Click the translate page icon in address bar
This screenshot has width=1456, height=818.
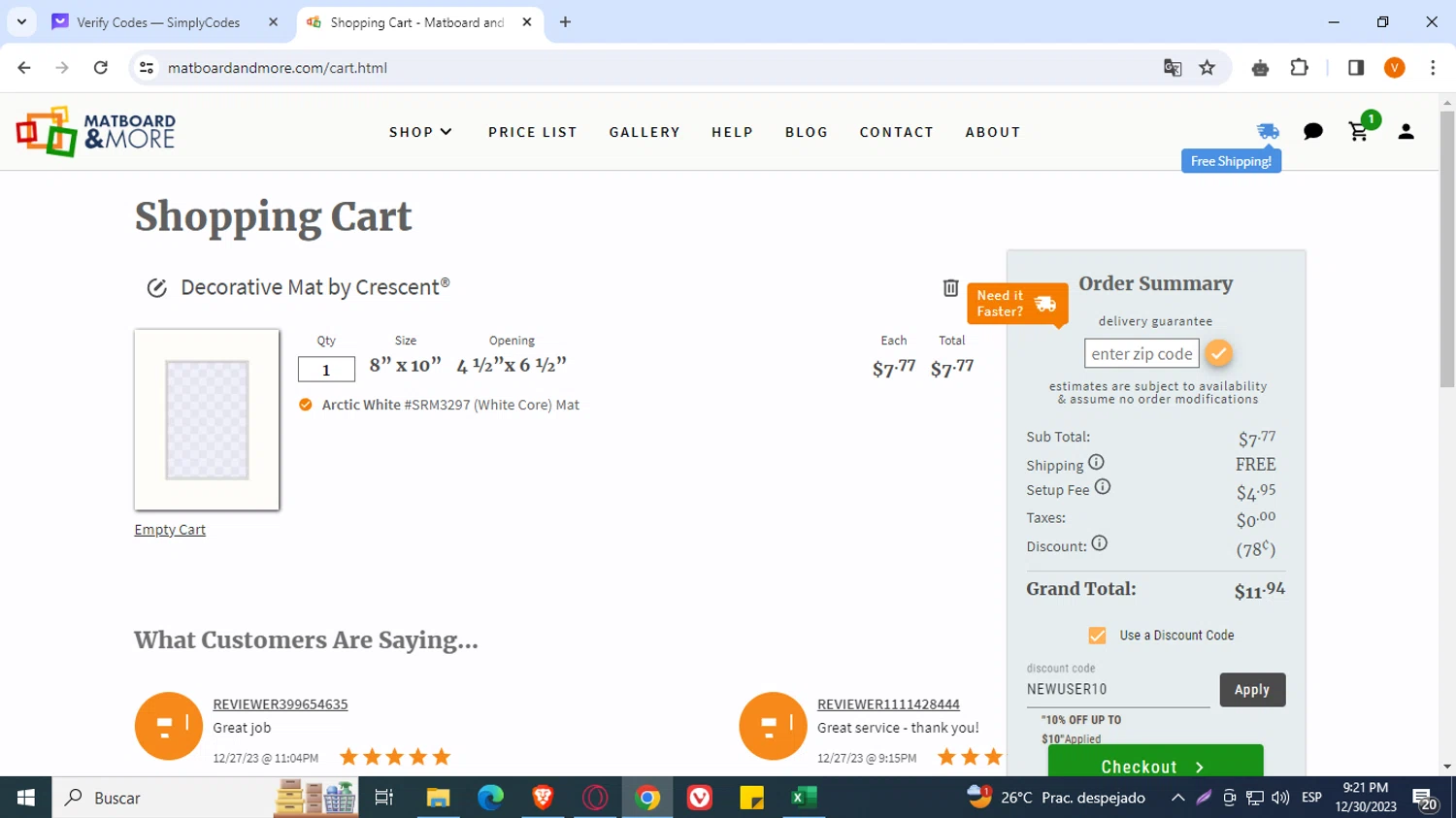(x=1173, y=67)
